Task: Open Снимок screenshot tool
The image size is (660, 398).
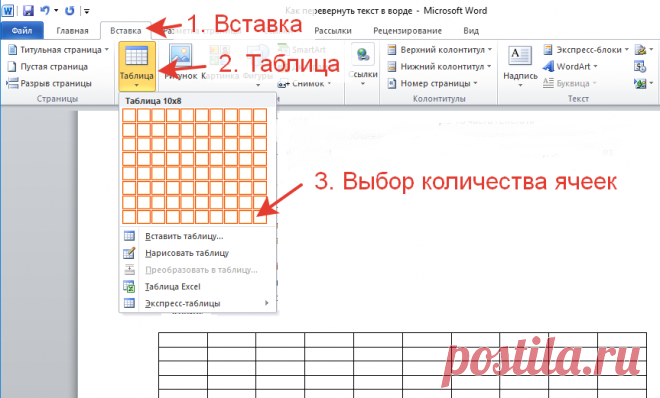Action: pyautogui.click(x=304, y=83)
